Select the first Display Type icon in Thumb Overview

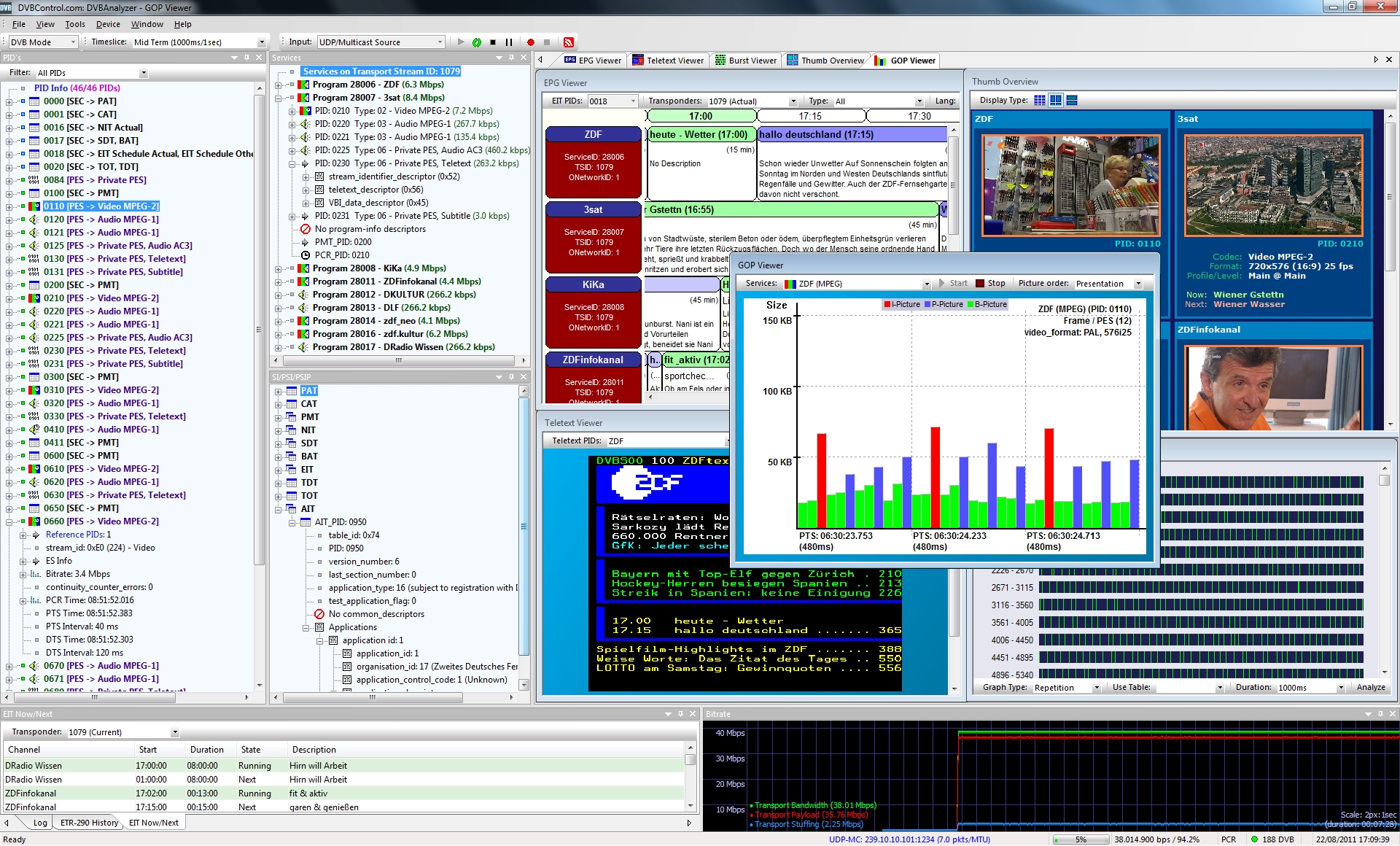pyautogui.click(x=1040, y=100)
